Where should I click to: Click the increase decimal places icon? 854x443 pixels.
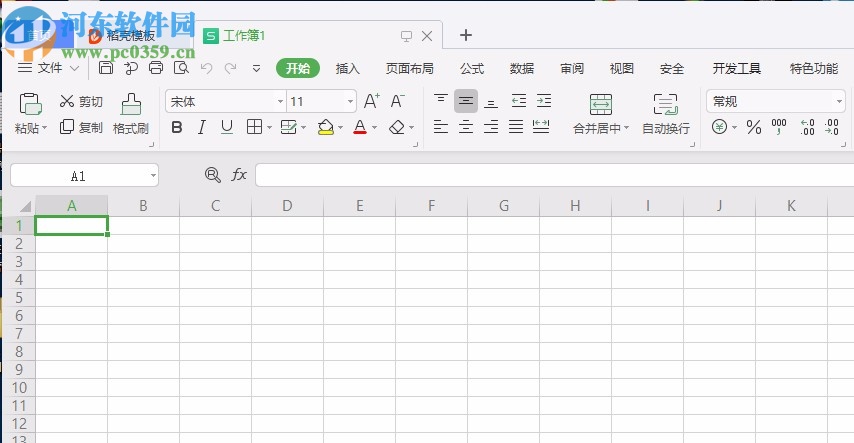pyautogui.click(x=808, y=127)
